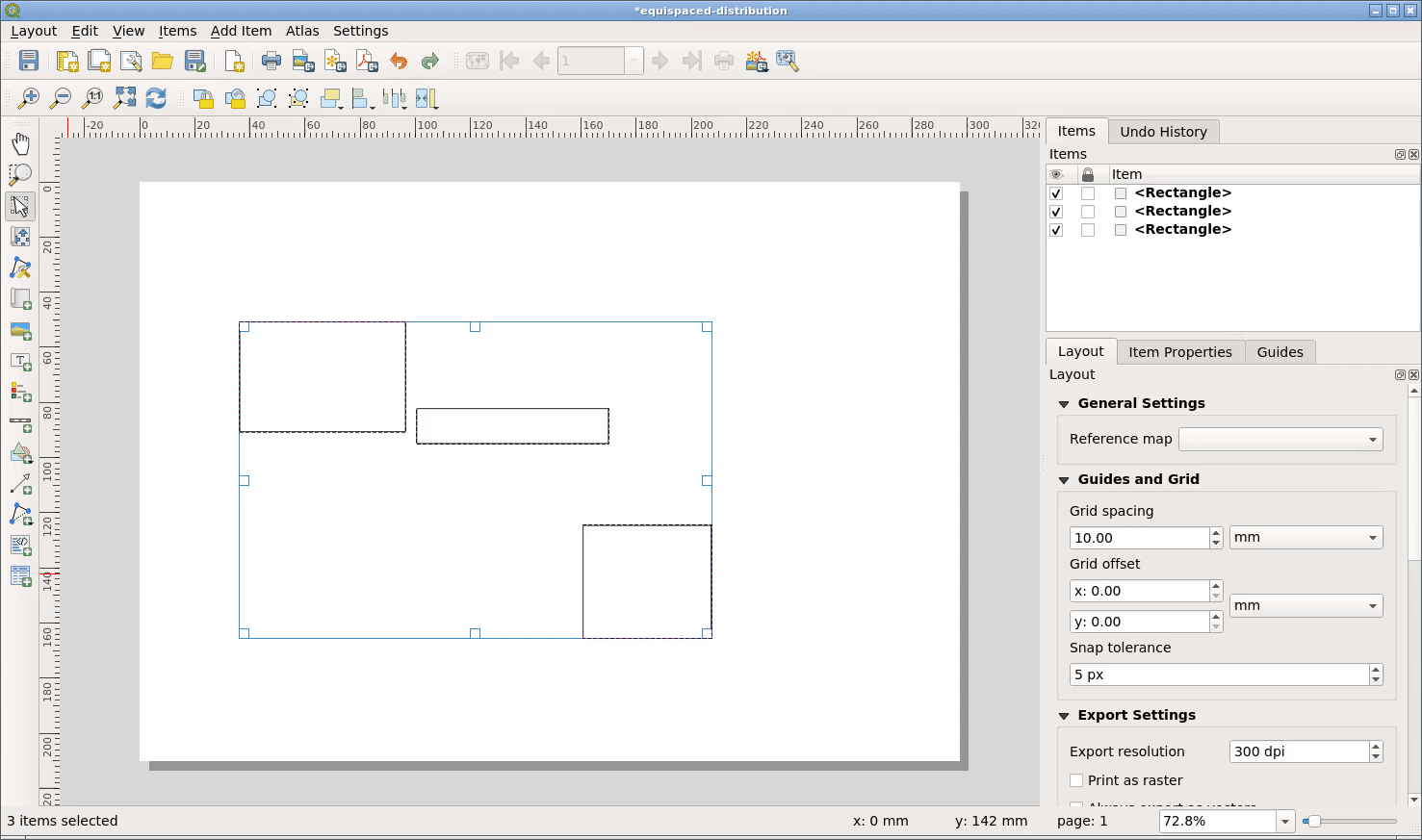Image resolution: width=1422 pixels, height=840 pixels.
Task: Switch to the Undo History tab
Action: [x=1163, y=132]
